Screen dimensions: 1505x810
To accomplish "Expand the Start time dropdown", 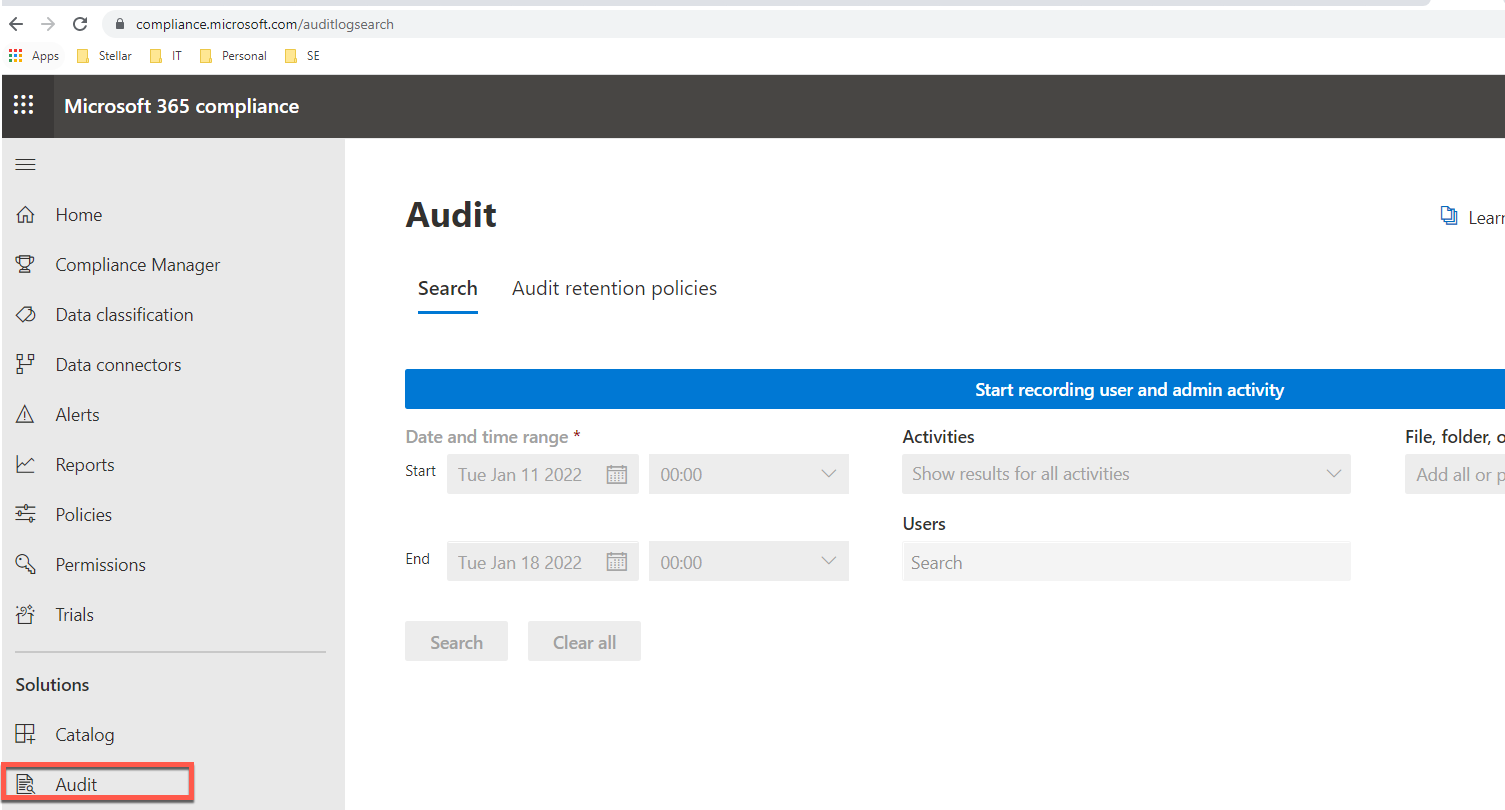I will coord(748,475).
